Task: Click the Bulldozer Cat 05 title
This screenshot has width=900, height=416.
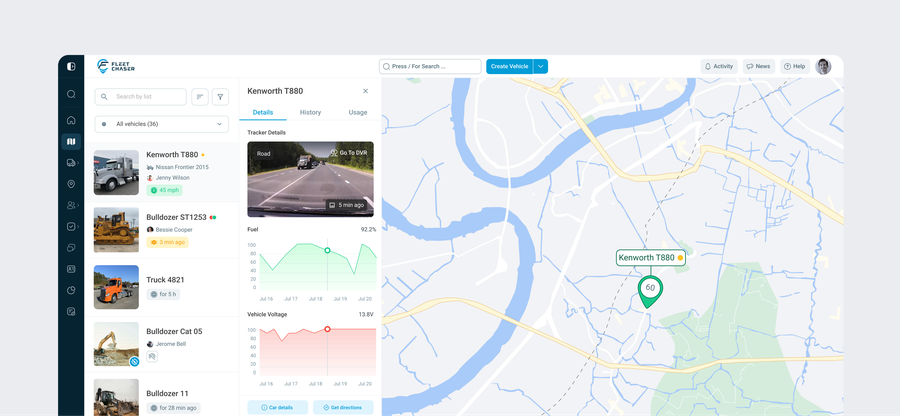Action: tap(174, 332)
